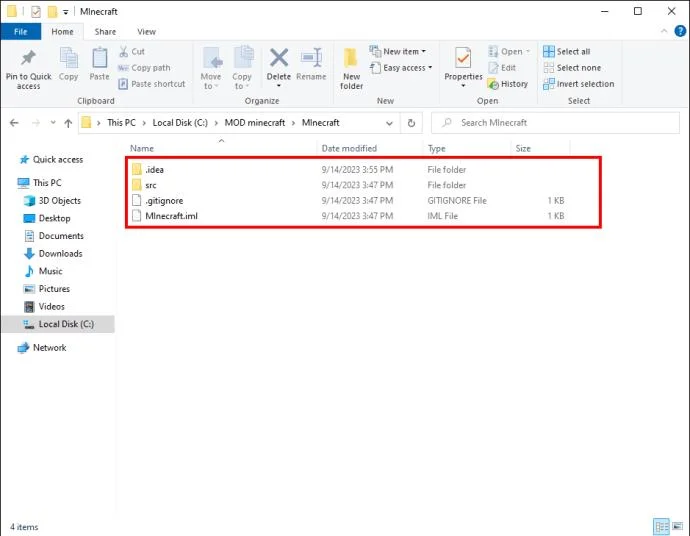
Task: Open Pictures in the sidebar
Action: (47, 289)
